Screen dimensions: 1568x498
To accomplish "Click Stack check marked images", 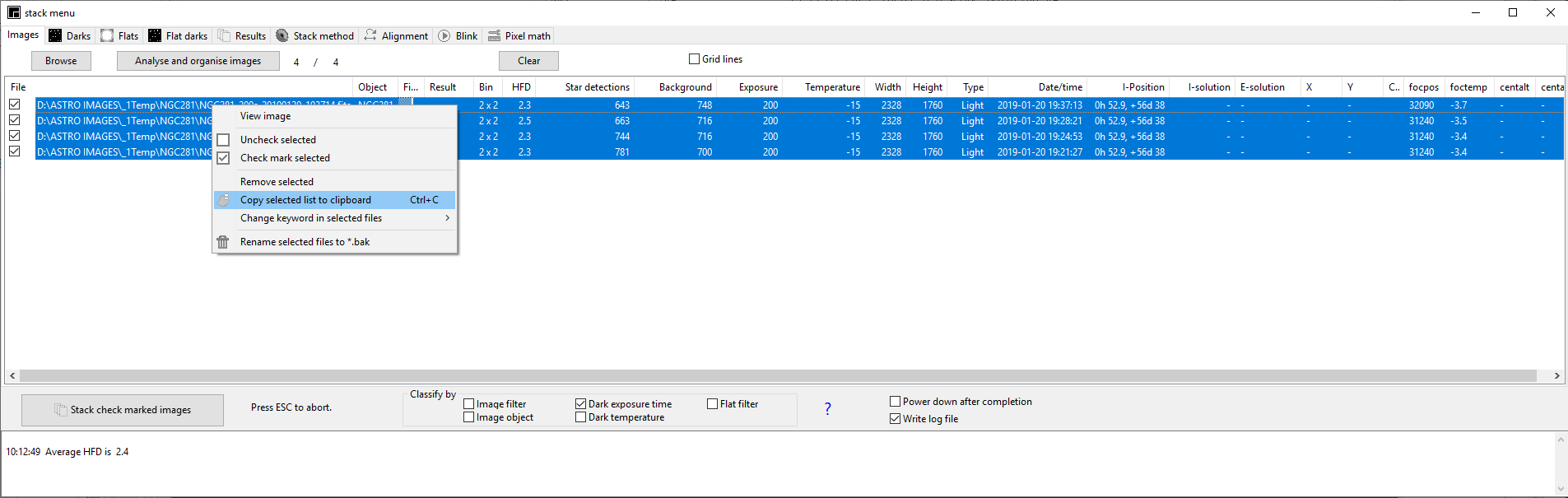I will 123,410.
